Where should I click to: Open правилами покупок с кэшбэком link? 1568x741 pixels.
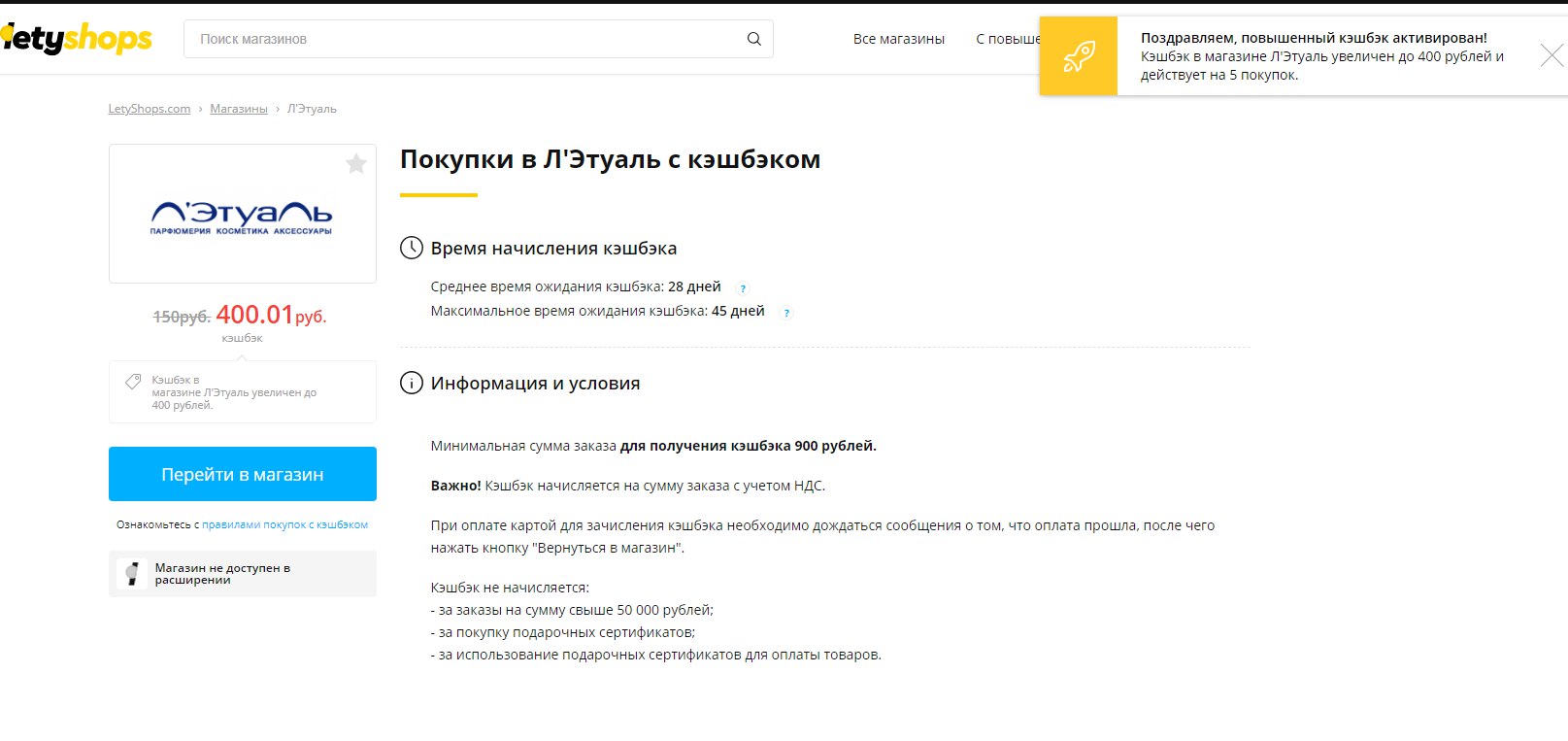click(x=284, y=524)
